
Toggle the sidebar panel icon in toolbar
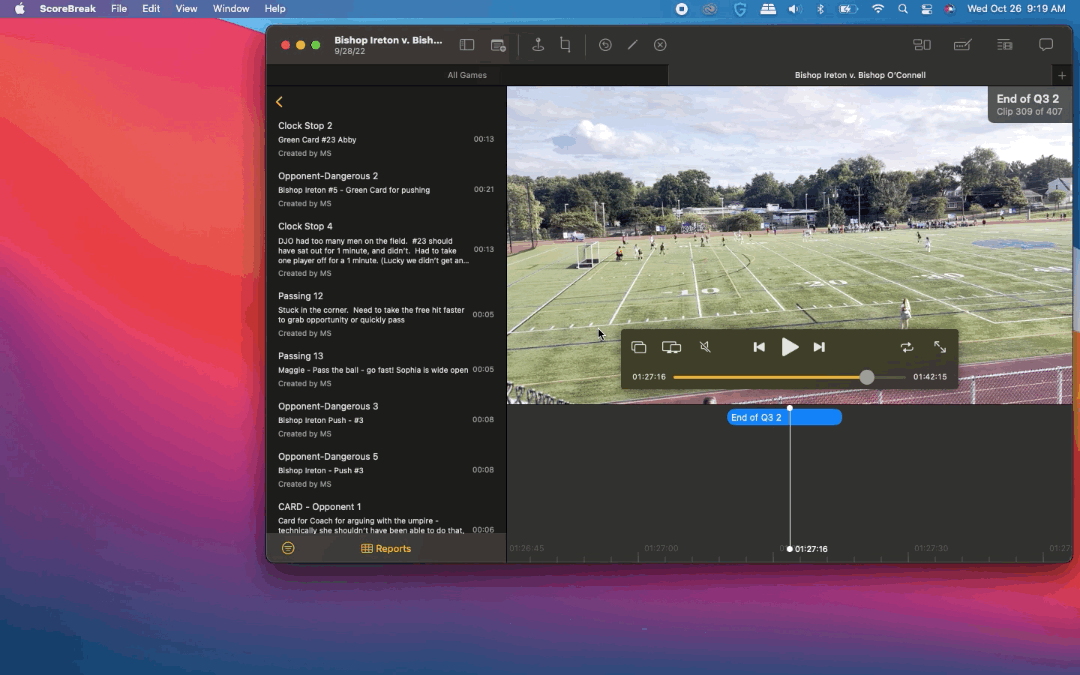click(x=467, y=45)
